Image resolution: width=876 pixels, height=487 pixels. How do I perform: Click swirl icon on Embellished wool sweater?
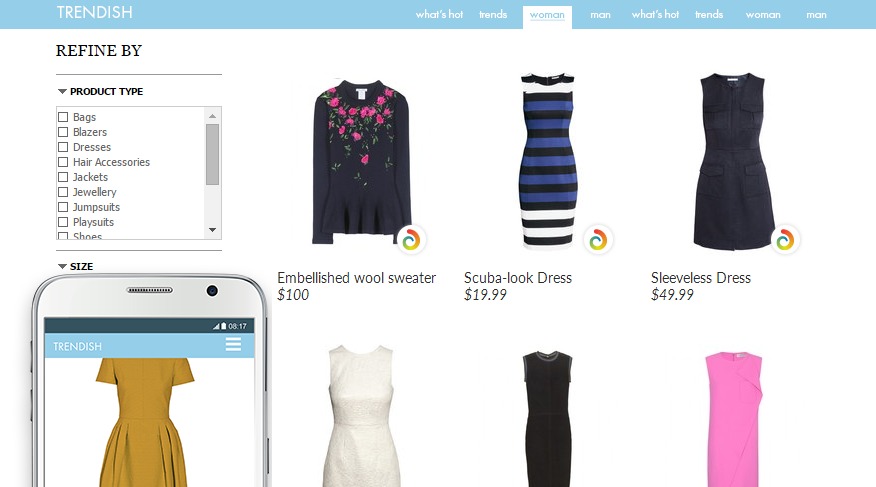coord(411,240)
